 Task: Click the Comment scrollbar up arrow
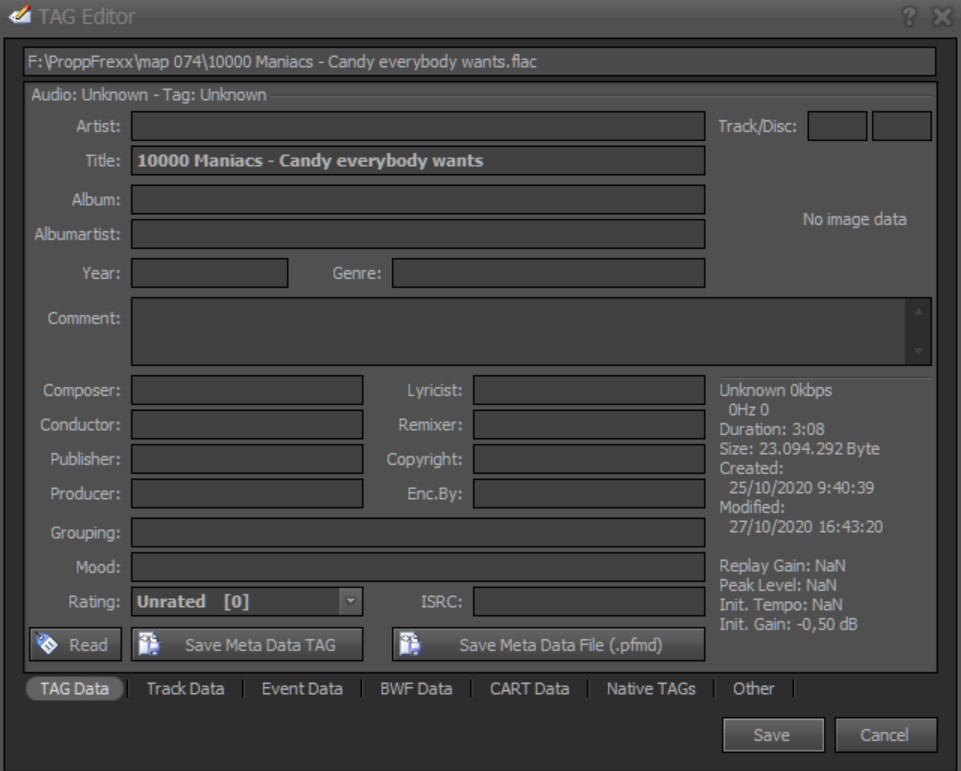point(918,311)
